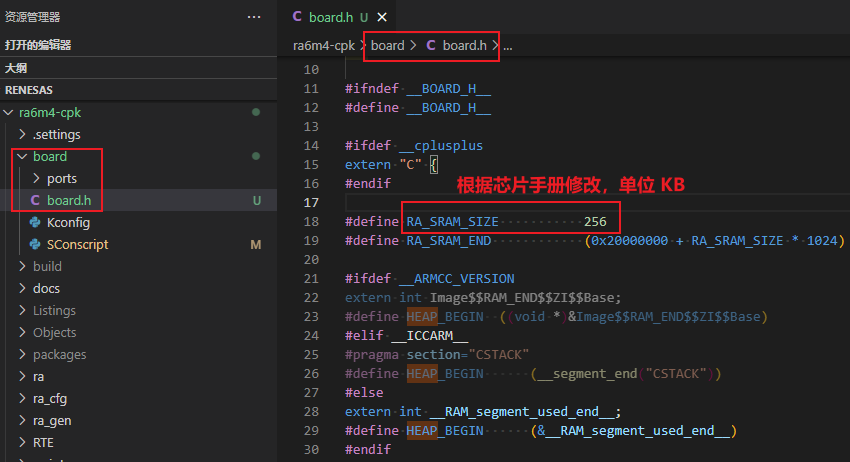This screenshot has width=850, height=462.
Task: Expand the build folder
Action: [x=23, y=266]
